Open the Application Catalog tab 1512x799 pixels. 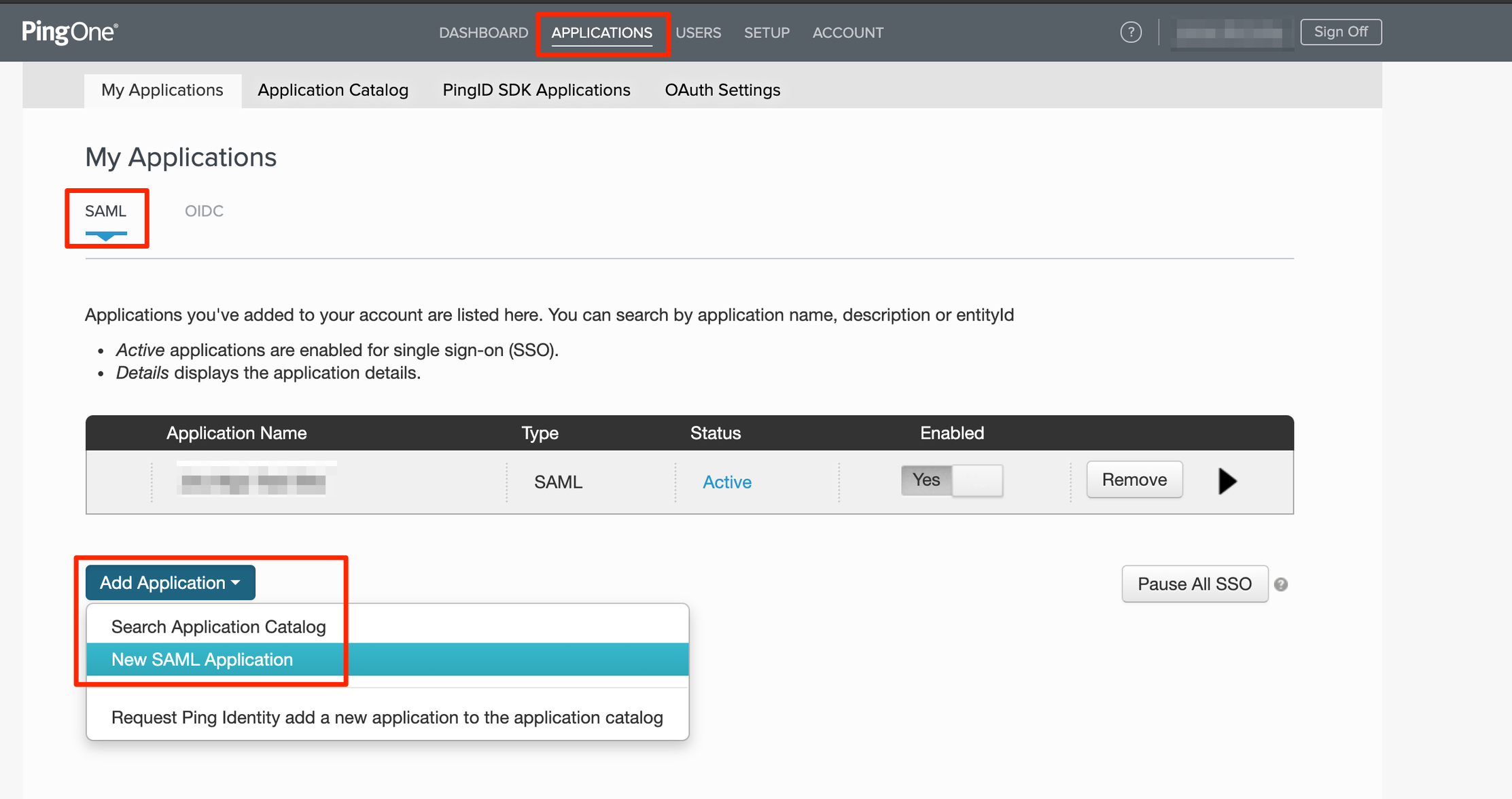coord(333,90)
